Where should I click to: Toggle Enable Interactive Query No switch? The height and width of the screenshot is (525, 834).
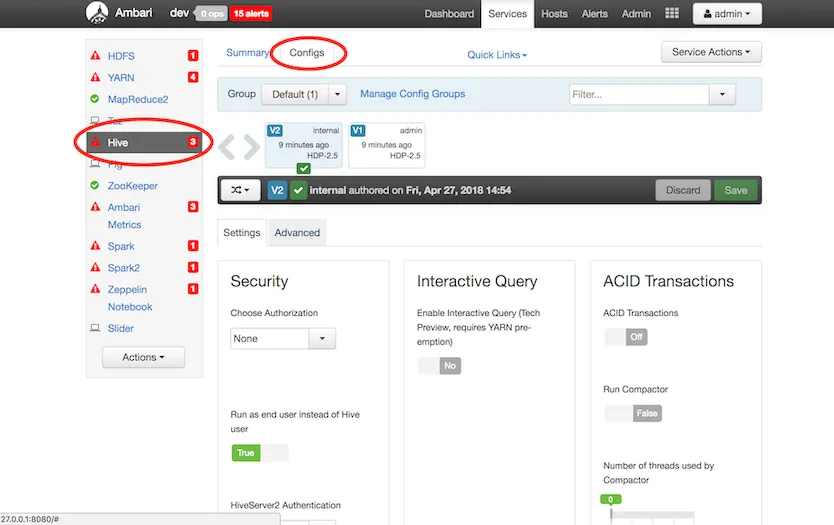tap(439, 365)
